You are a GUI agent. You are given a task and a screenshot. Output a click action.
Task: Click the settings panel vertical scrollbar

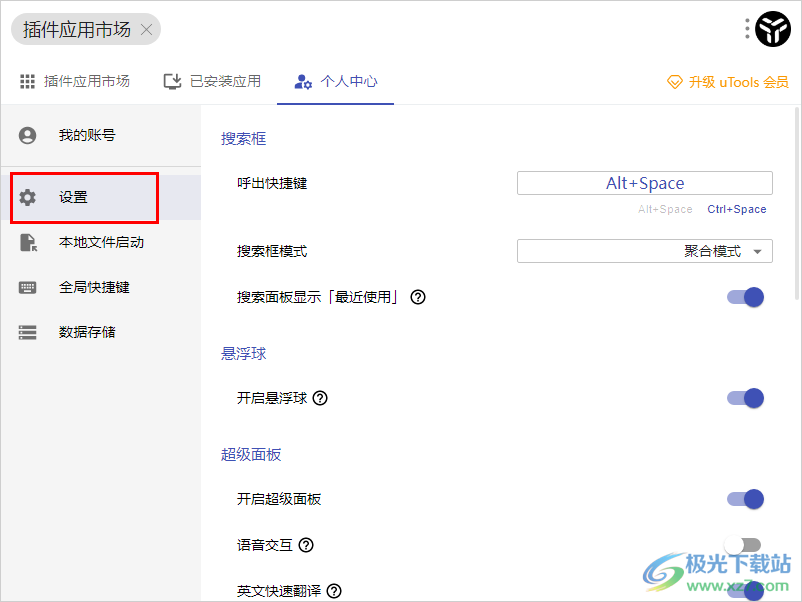(797, 204)
